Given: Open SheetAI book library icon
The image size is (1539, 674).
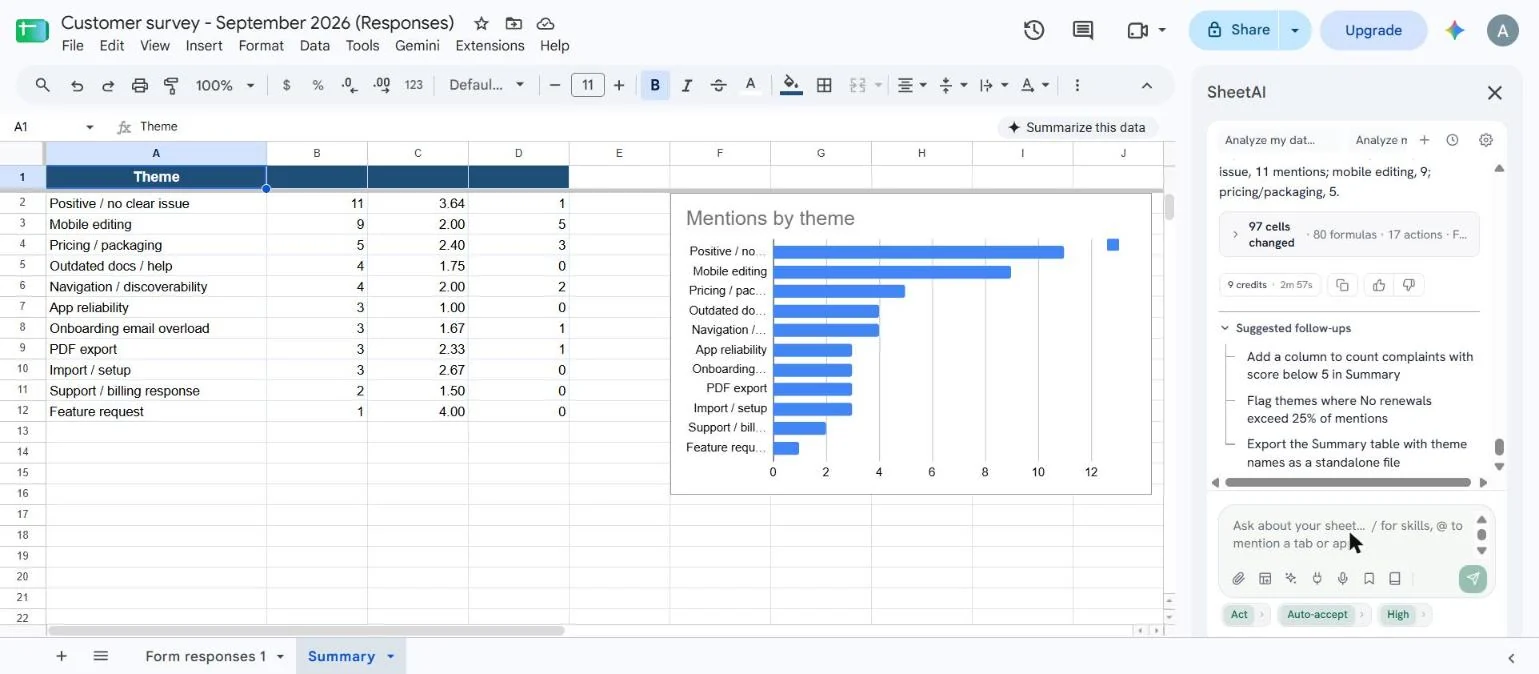Looking at the screenshot, I should pyautogui.click(x=1395, y=578).
